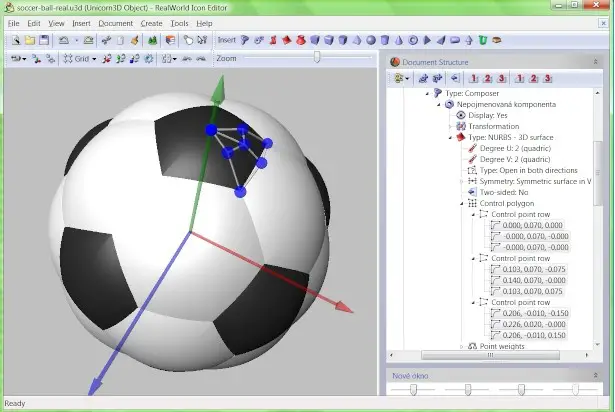Click the Save floppy disk icon
Image resolution: width=615 pixels, height=412 pixels.
[44, 40]
